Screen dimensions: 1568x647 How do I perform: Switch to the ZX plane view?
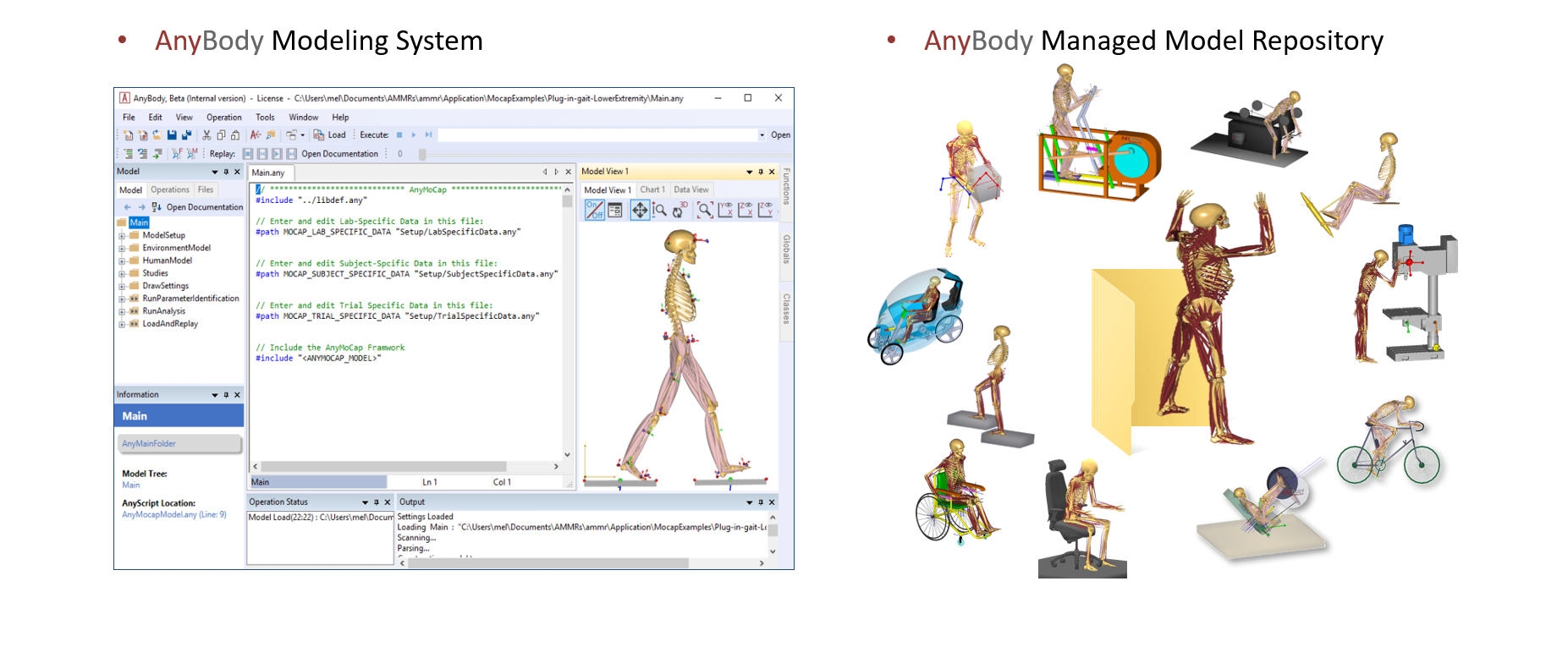tap(745, 210)
